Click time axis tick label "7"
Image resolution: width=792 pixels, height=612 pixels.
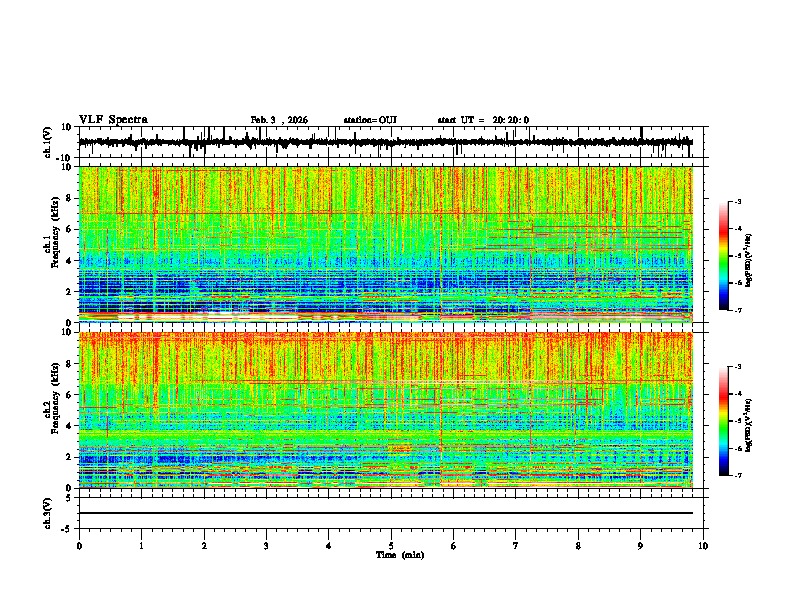pos(516,546)
